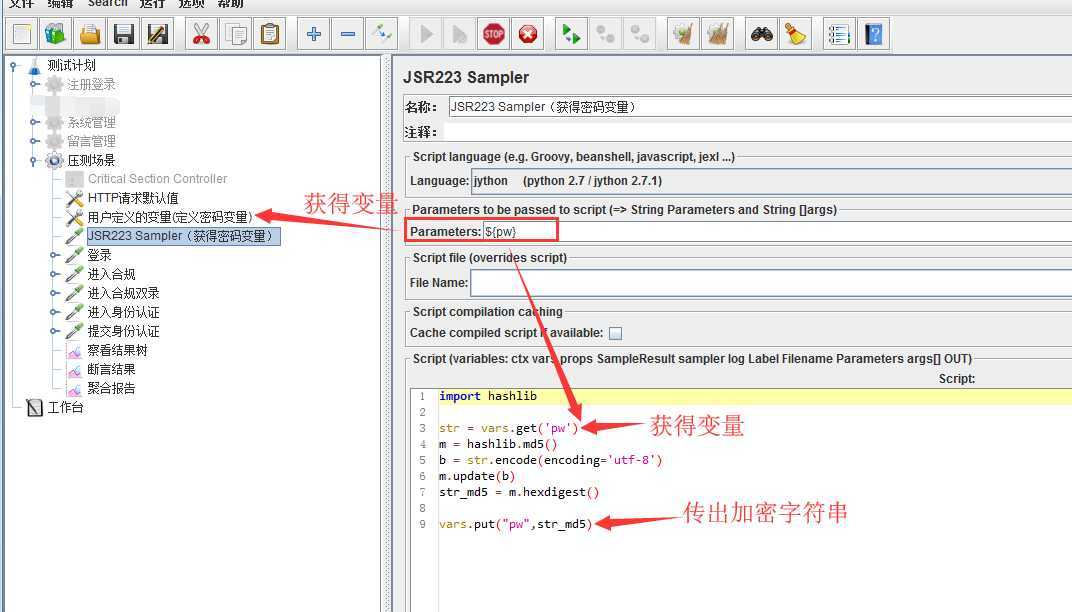Open the 帮助 menu in menu bar
Viewport: 1072px width, 612px height.
point(230,3)
